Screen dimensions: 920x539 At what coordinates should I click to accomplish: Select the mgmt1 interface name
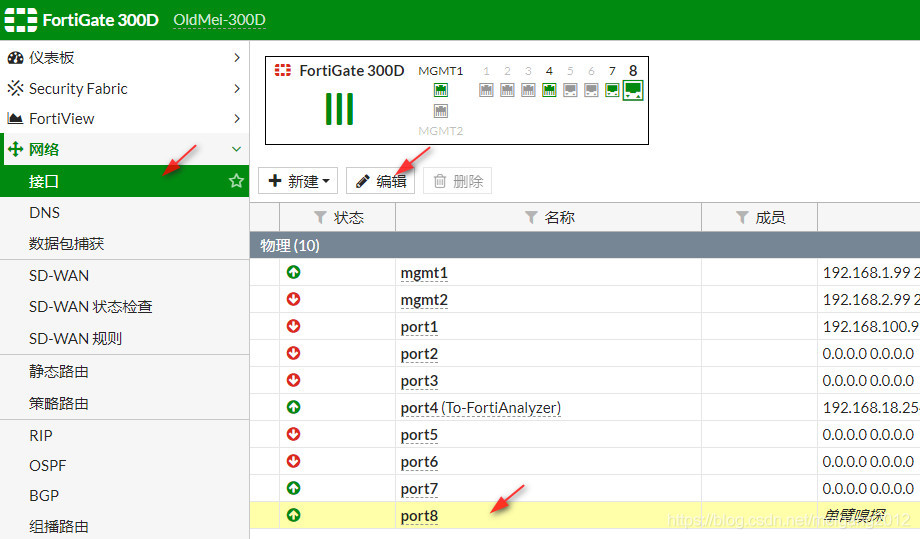pos(424,273)
